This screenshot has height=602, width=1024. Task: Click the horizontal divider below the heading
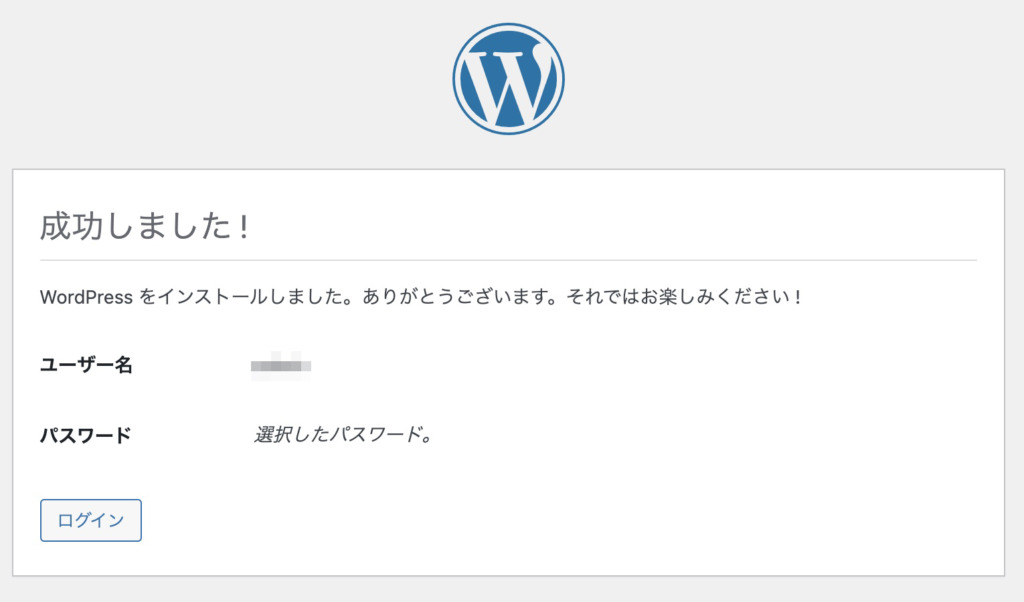508,260
